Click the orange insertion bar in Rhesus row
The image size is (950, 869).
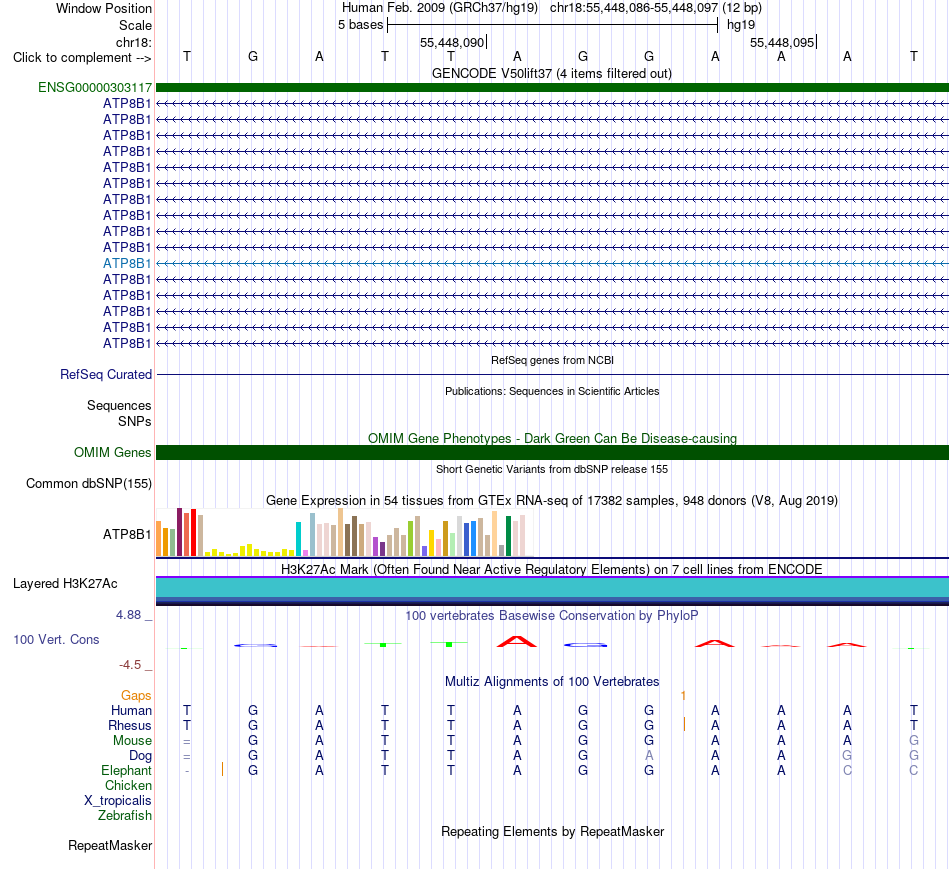[684, 724]
